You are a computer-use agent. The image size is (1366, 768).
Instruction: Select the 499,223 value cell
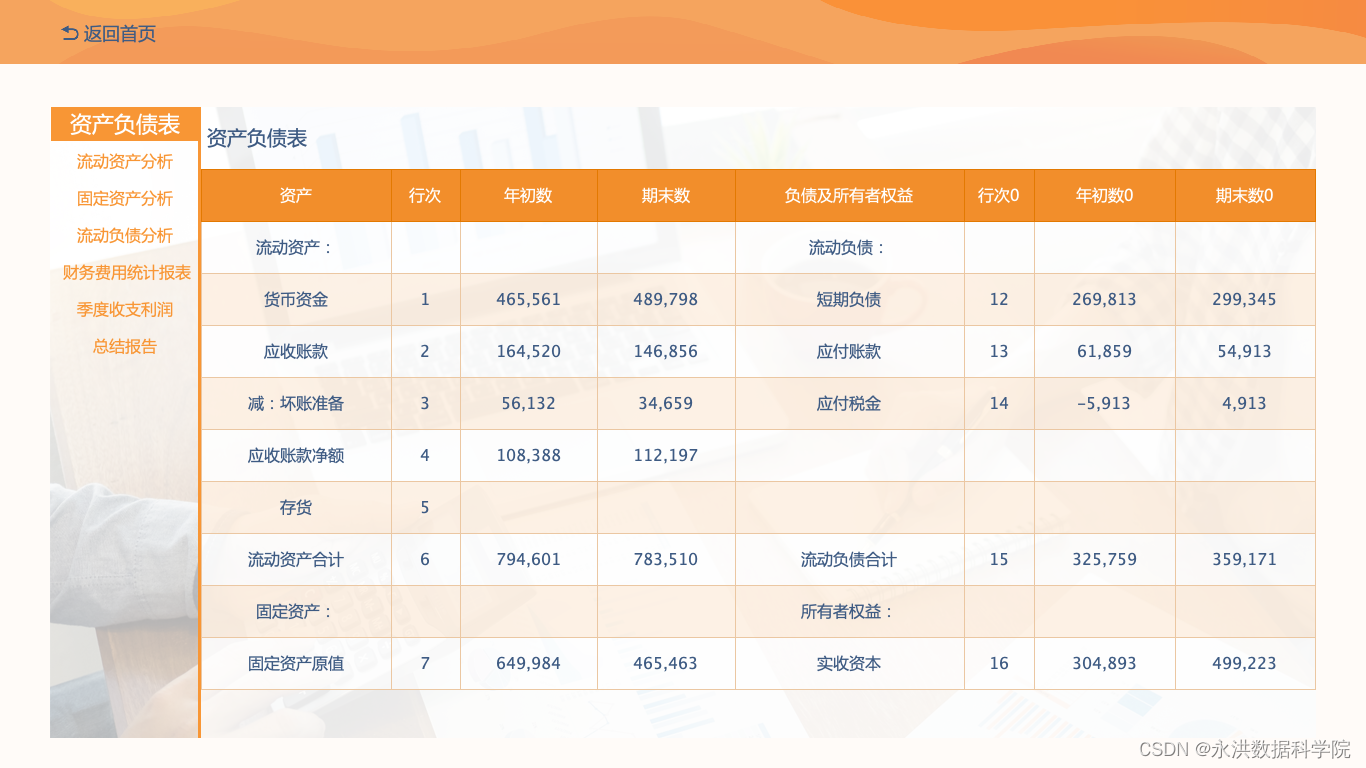pyautogui.click(x=1245, y=663)
